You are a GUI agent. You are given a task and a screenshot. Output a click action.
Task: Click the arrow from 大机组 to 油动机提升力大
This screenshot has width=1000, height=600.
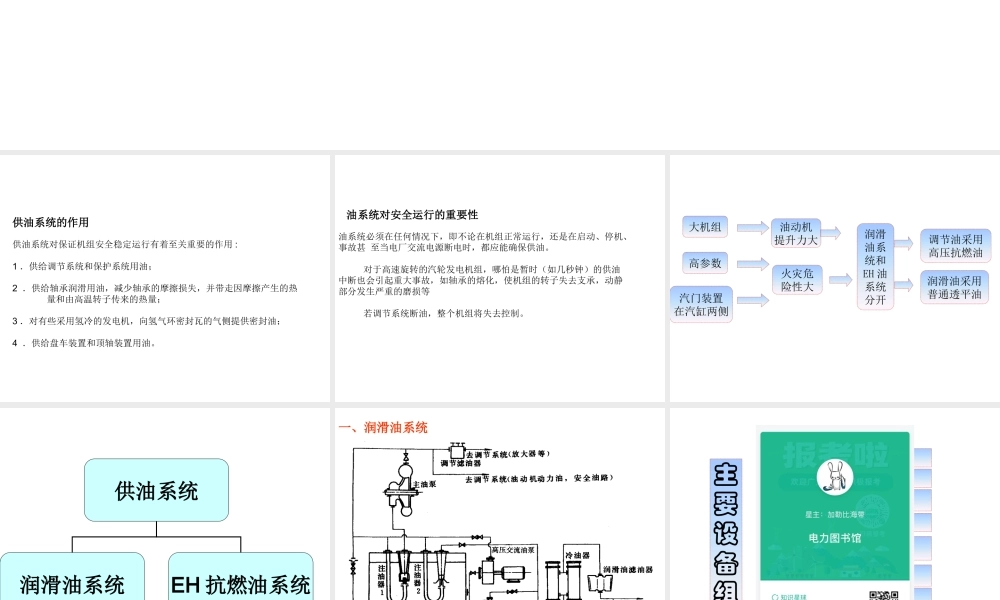coord(750,228)
